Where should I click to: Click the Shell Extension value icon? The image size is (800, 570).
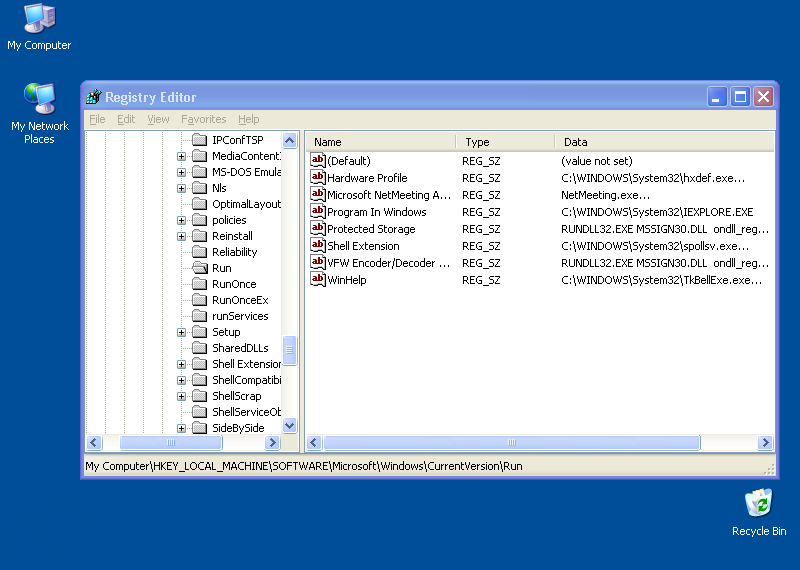[x=318, y=246]
